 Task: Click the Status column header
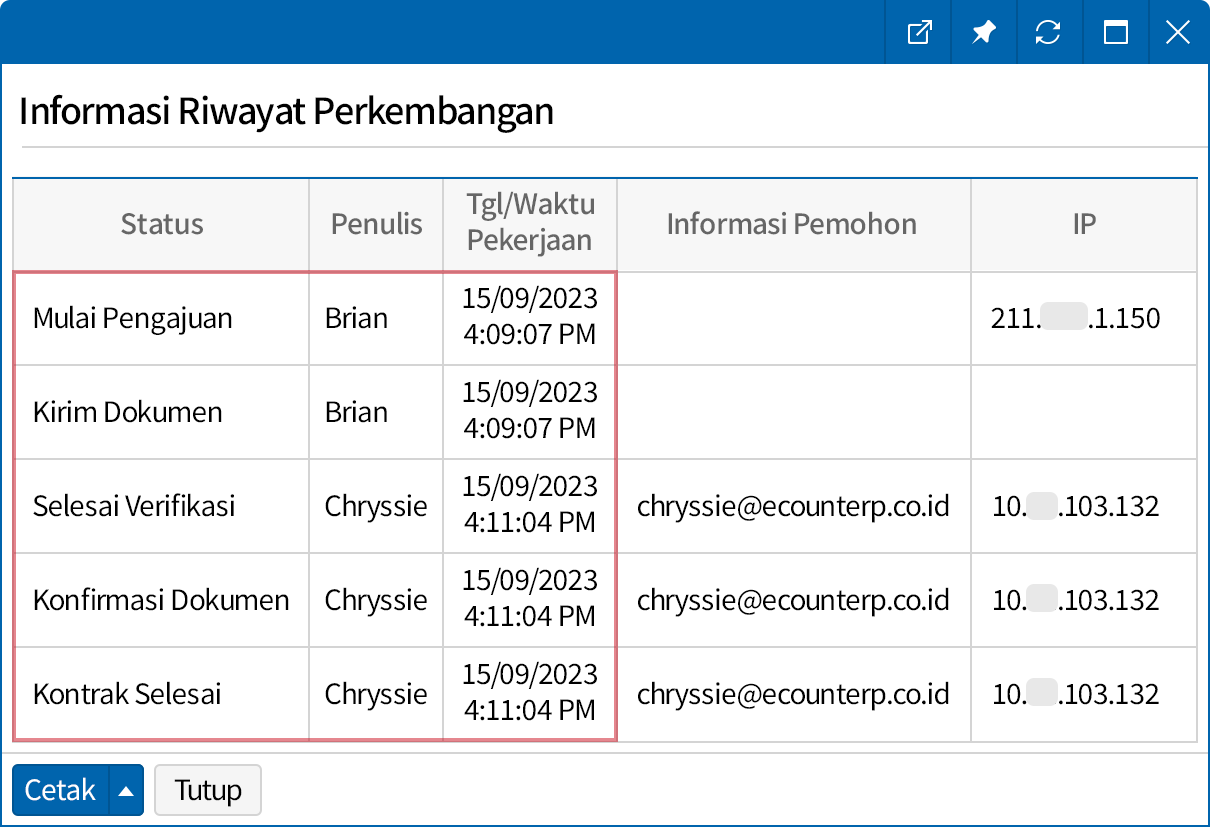tap(161, 224)
